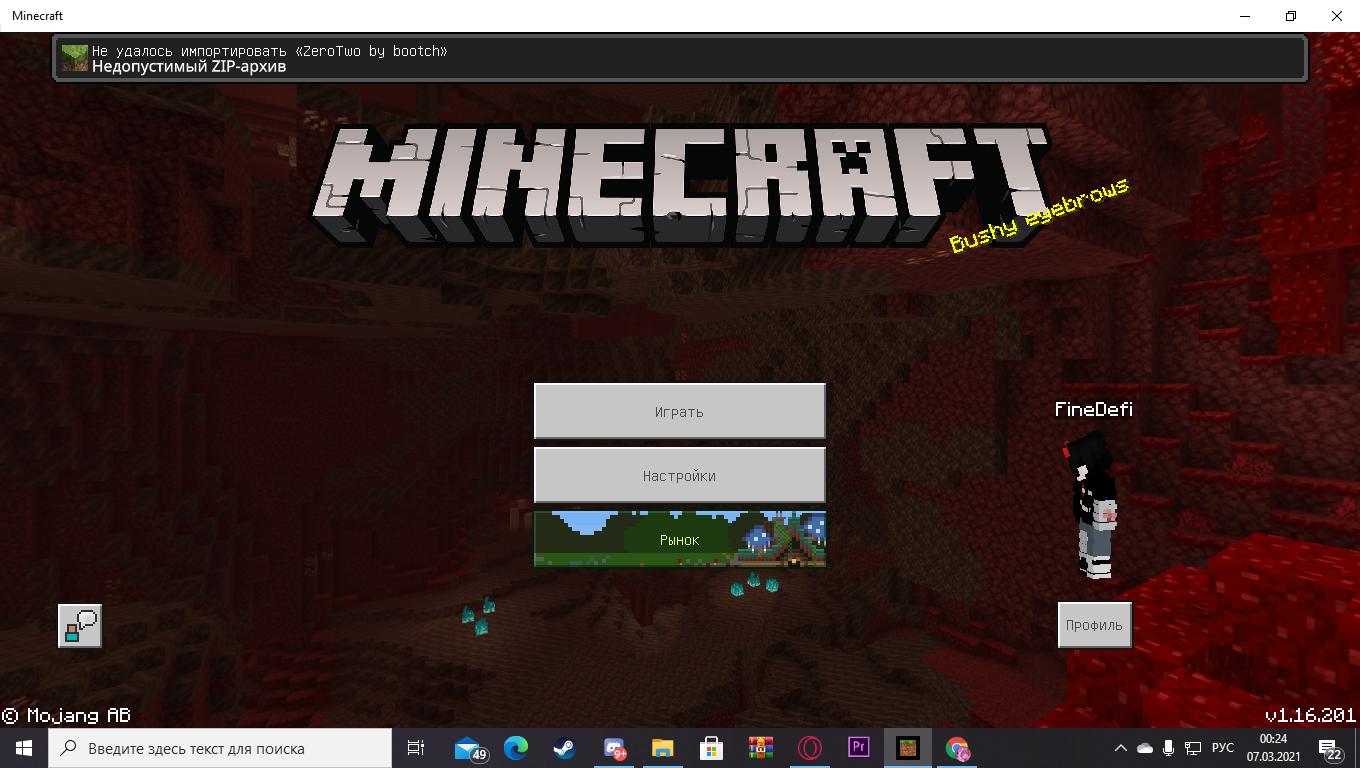Open the Windows Start menu
Viewport: 1360px width, 768px height.
click(24, 748)
